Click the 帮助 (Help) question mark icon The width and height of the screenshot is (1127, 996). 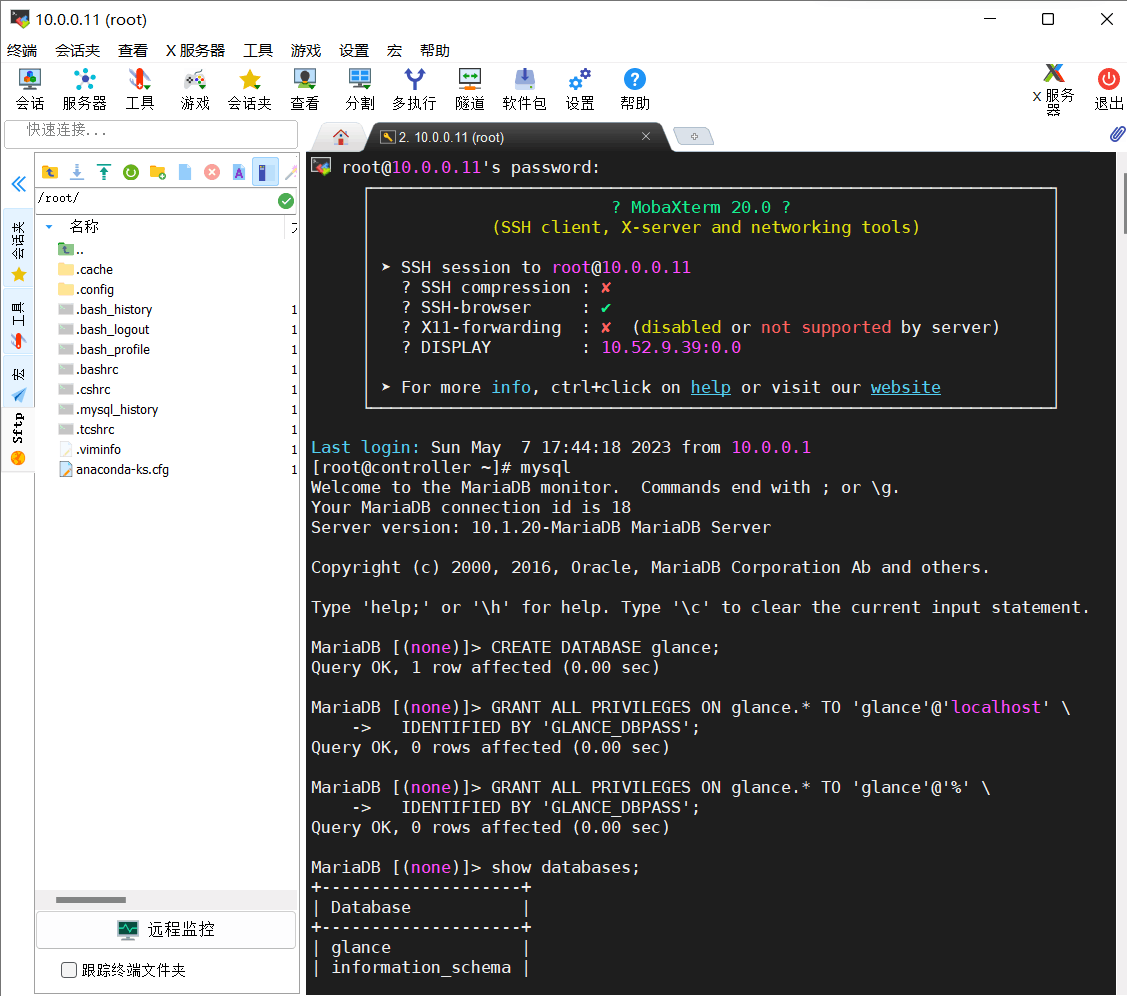635,89
